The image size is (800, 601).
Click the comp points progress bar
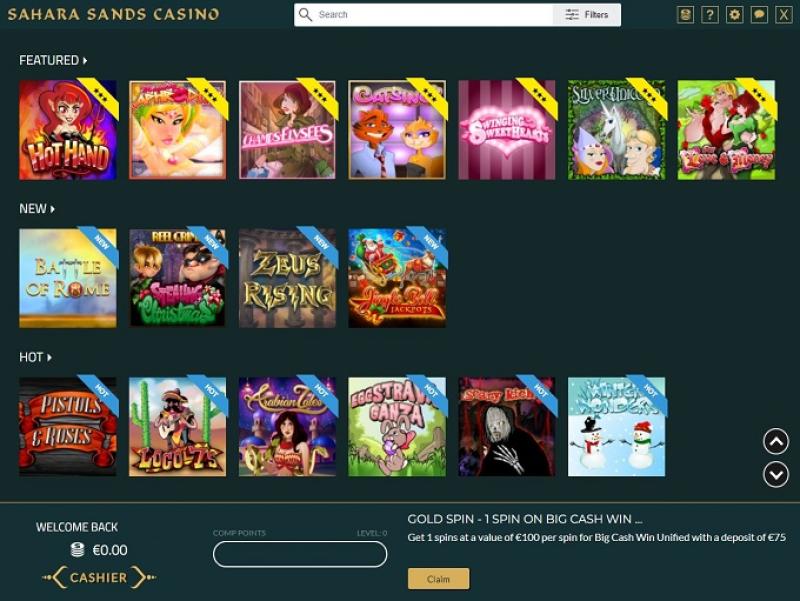coord(300,554)
